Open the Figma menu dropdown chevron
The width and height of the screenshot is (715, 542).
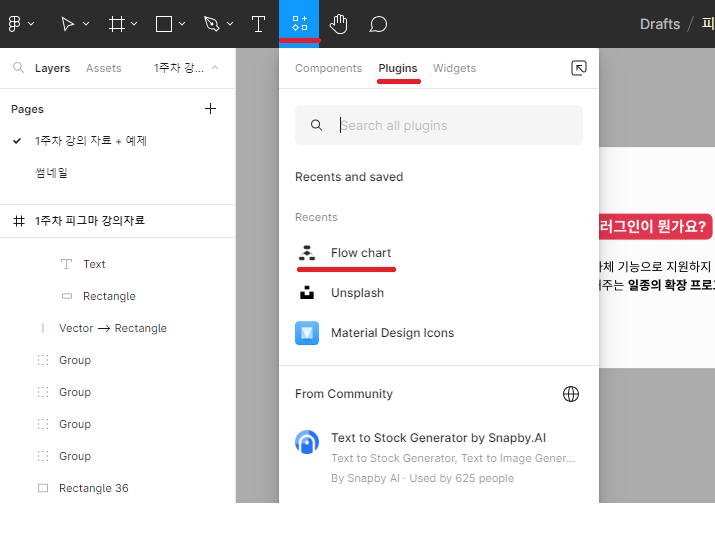31,24
